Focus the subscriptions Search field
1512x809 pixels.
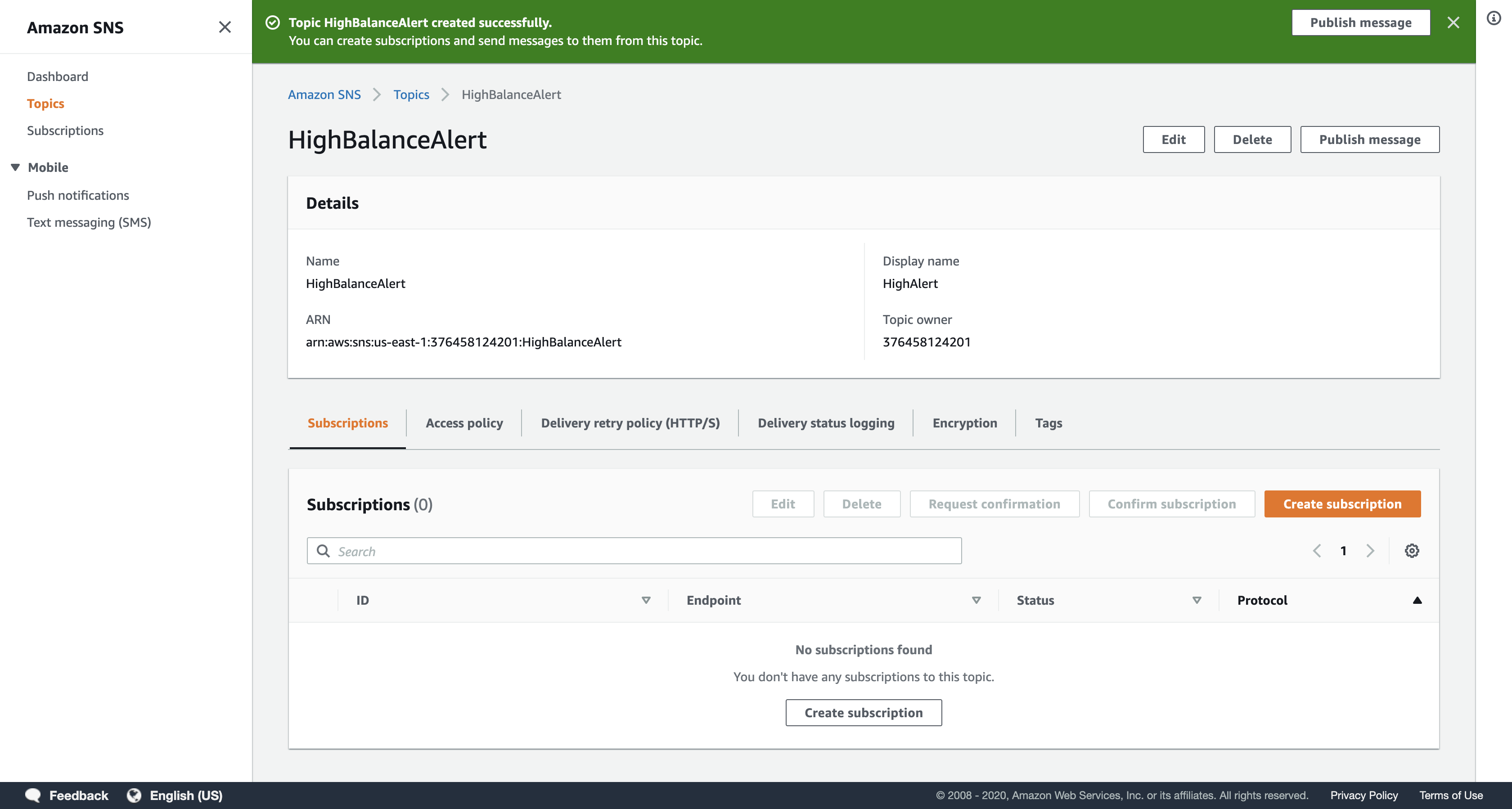(x=634, y=551)
